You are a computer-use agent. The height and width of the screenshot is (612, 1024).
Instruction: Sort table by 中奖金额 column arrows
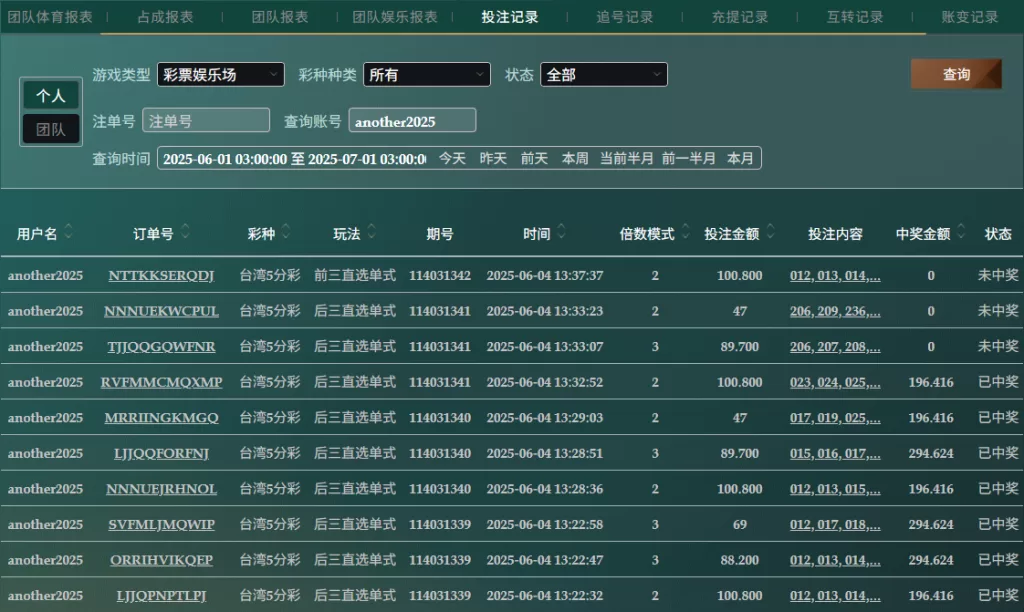pos(961,231)
